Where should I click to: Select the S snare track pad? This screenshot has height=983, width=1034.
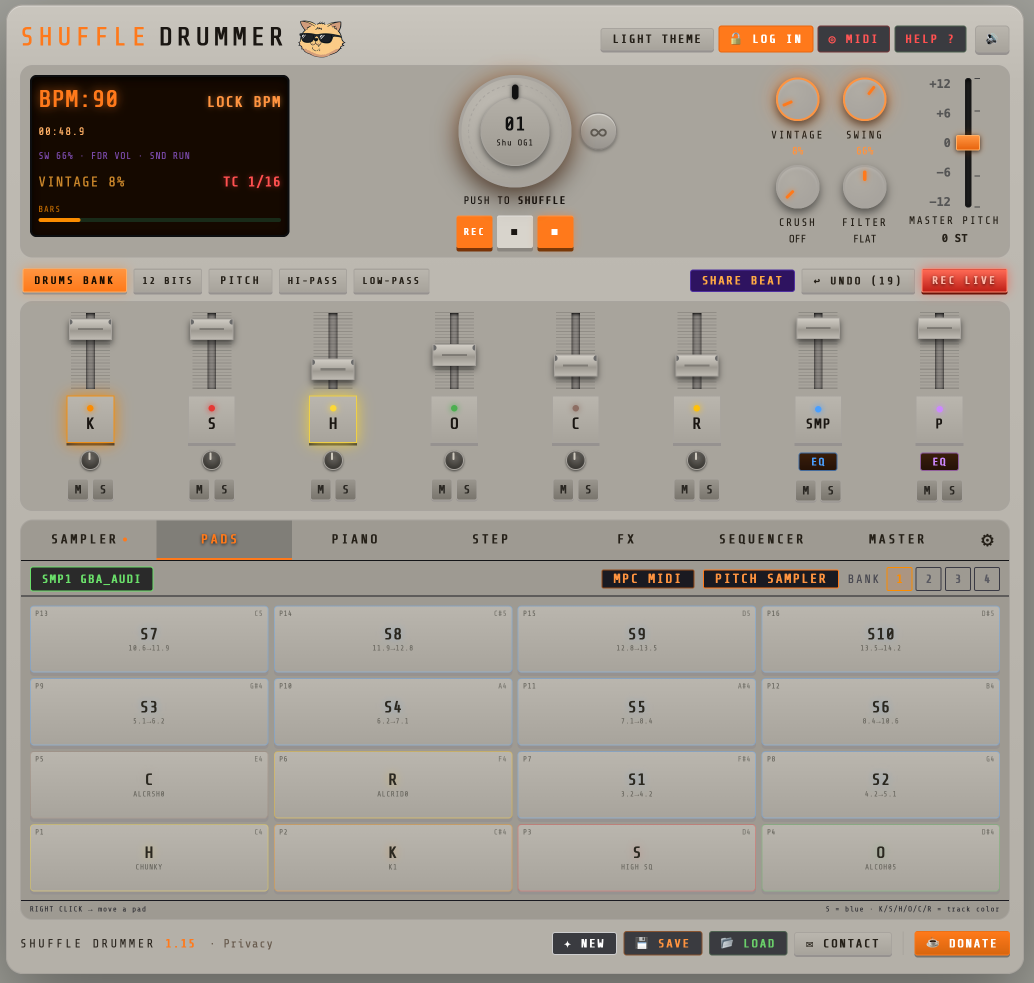212,419
